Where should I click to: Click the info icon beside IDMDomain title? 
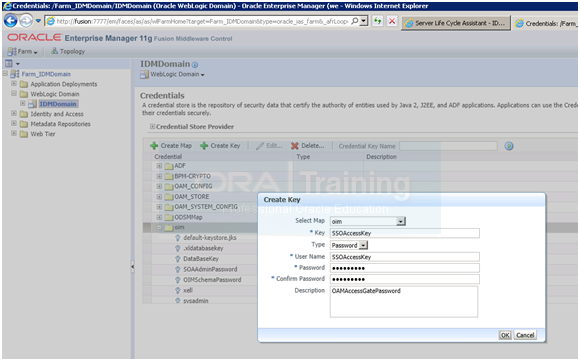click(x=195, y=65)
